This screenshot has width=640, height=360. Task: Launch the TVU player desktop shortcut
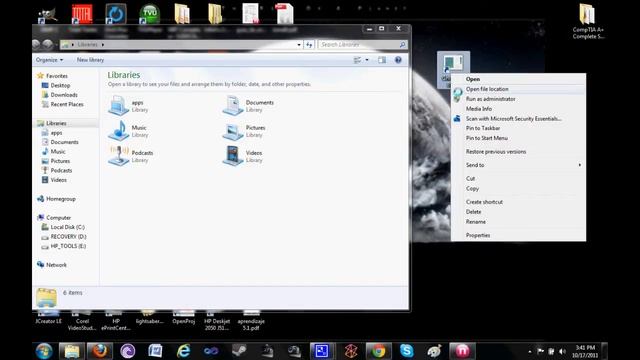point(149,14)
